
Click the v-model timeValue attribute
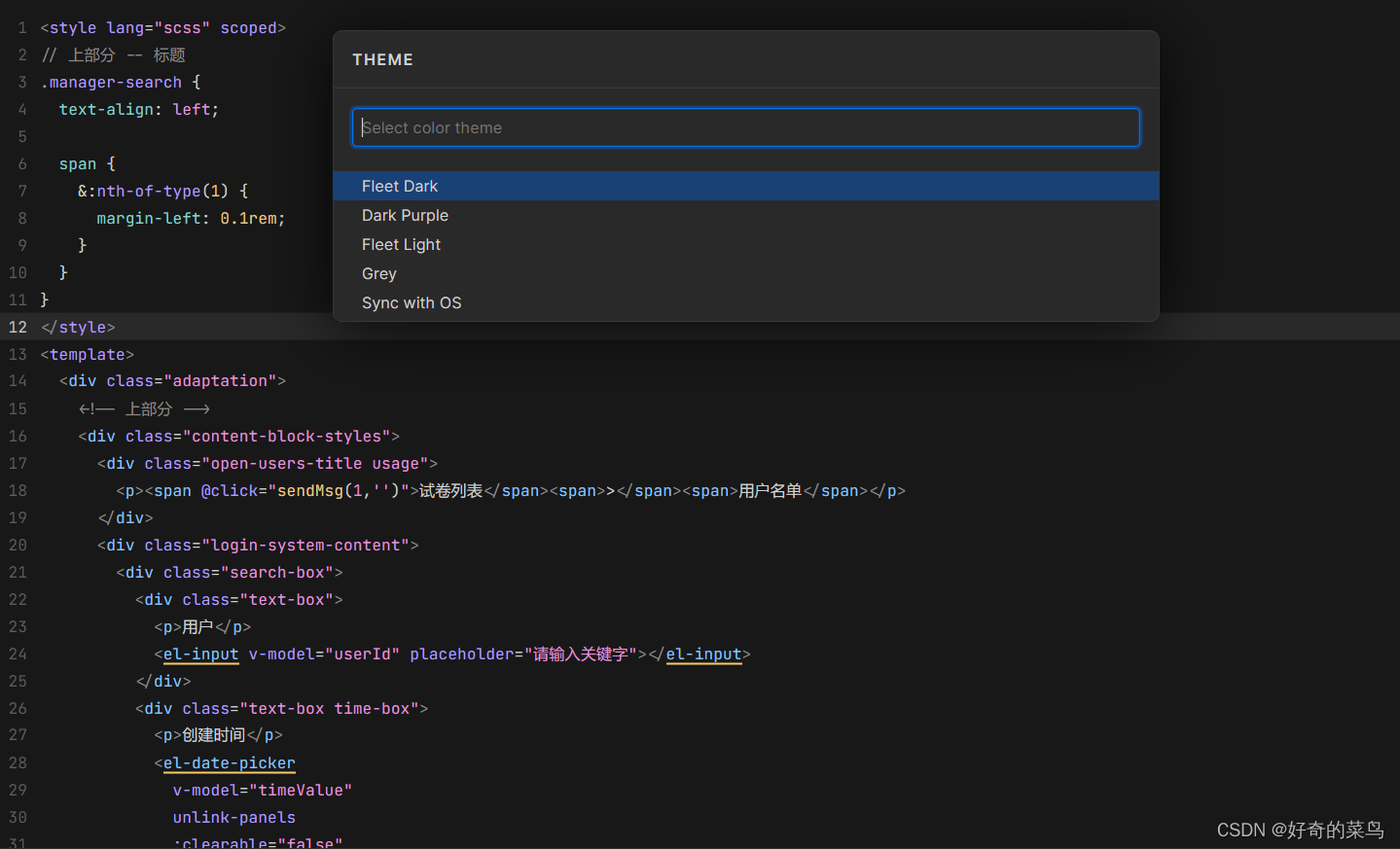tap(261, 790)
